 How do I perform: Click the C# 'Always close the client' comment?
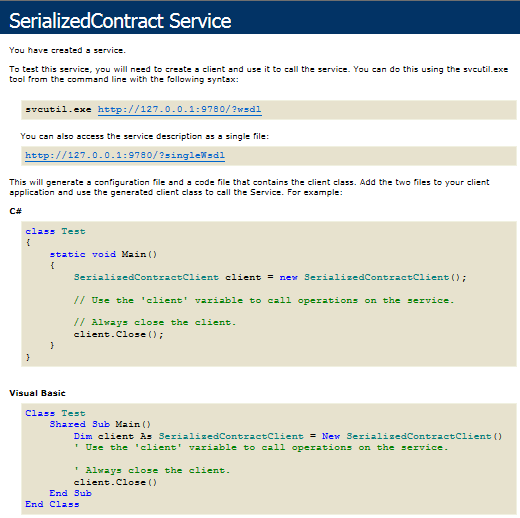click(x=155, y=322)
